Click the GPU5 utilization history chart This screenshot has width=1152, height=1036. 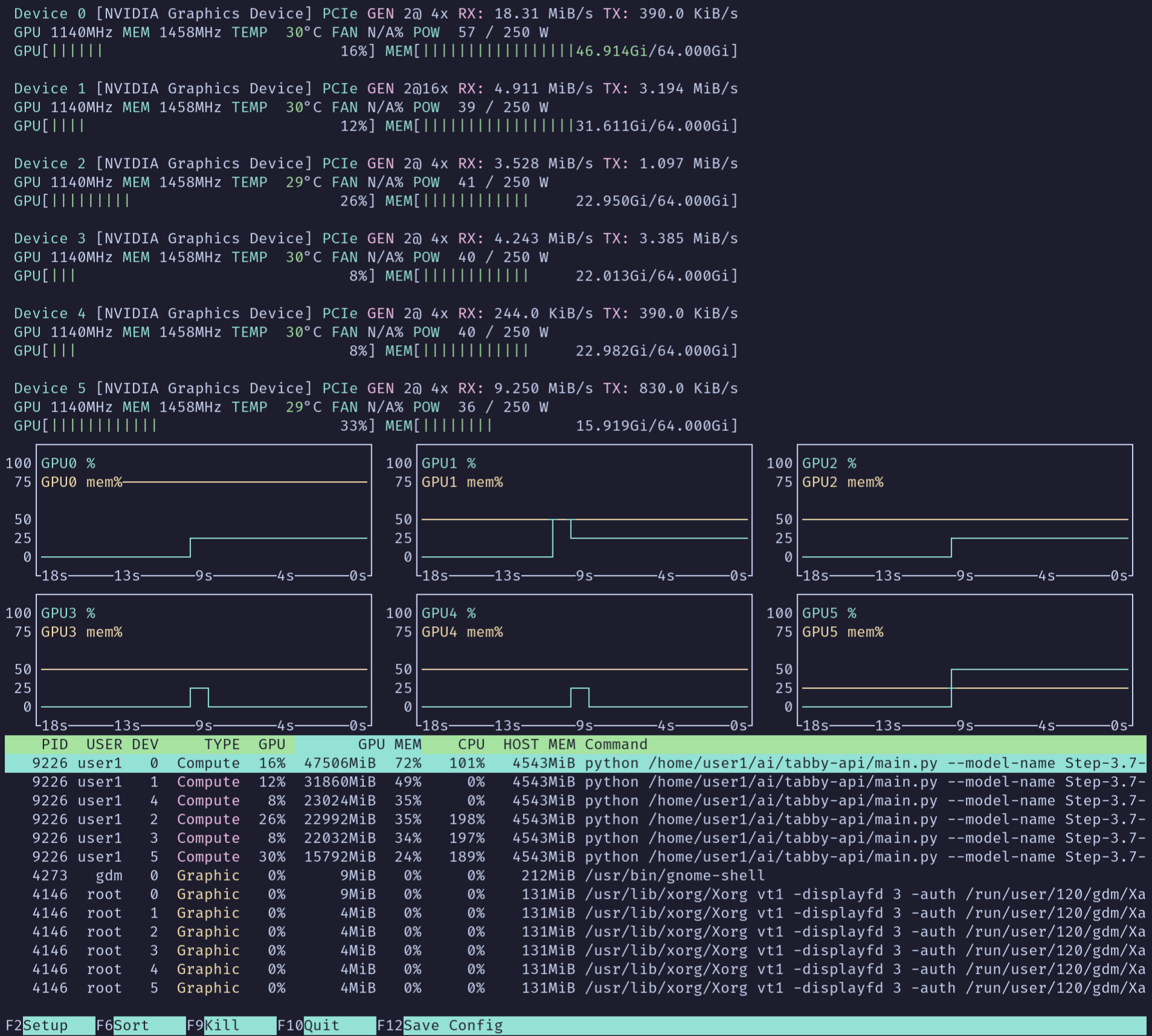coord(965,661)
